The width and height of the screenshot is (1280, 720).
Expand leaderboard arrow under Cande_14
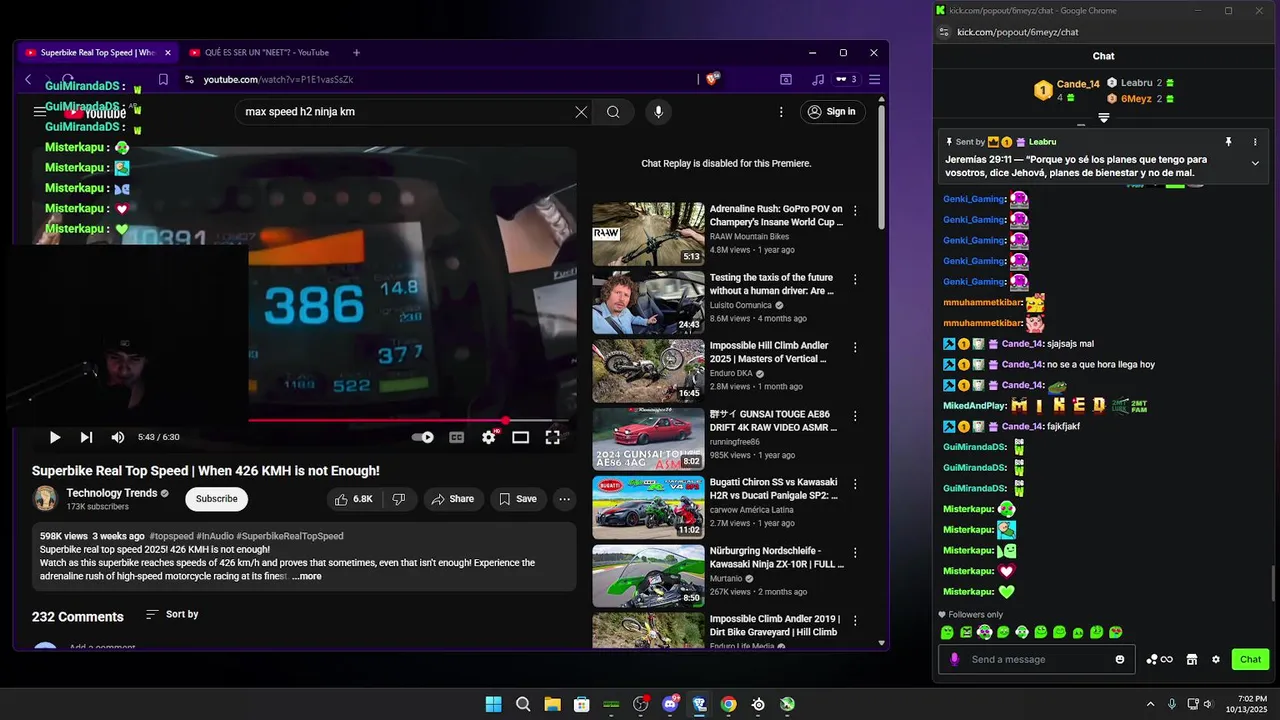[x=1104, y=118]
